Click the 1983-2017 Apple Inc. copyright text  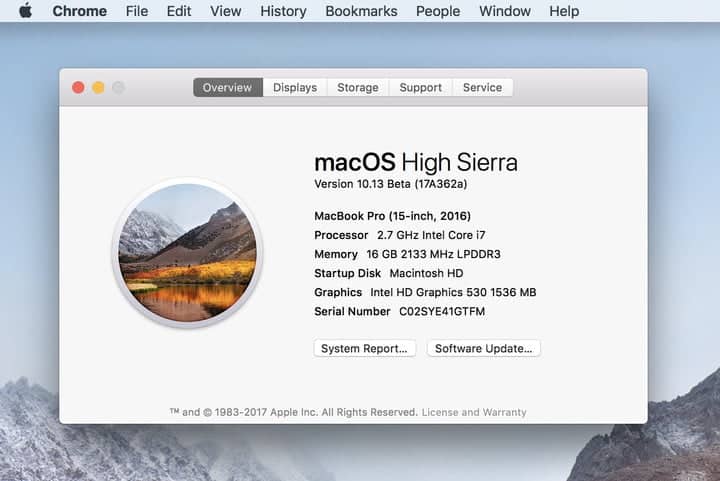[294, 412]
